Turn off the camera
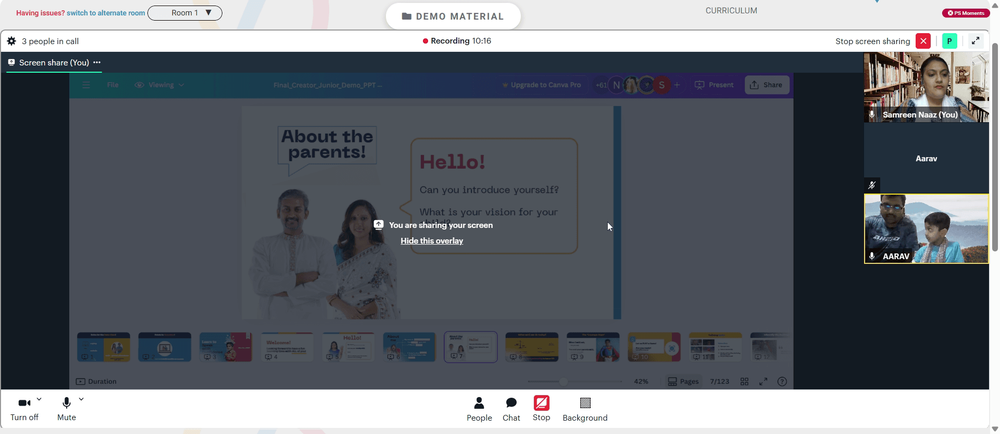The image size is (1000, 434). 24,409
